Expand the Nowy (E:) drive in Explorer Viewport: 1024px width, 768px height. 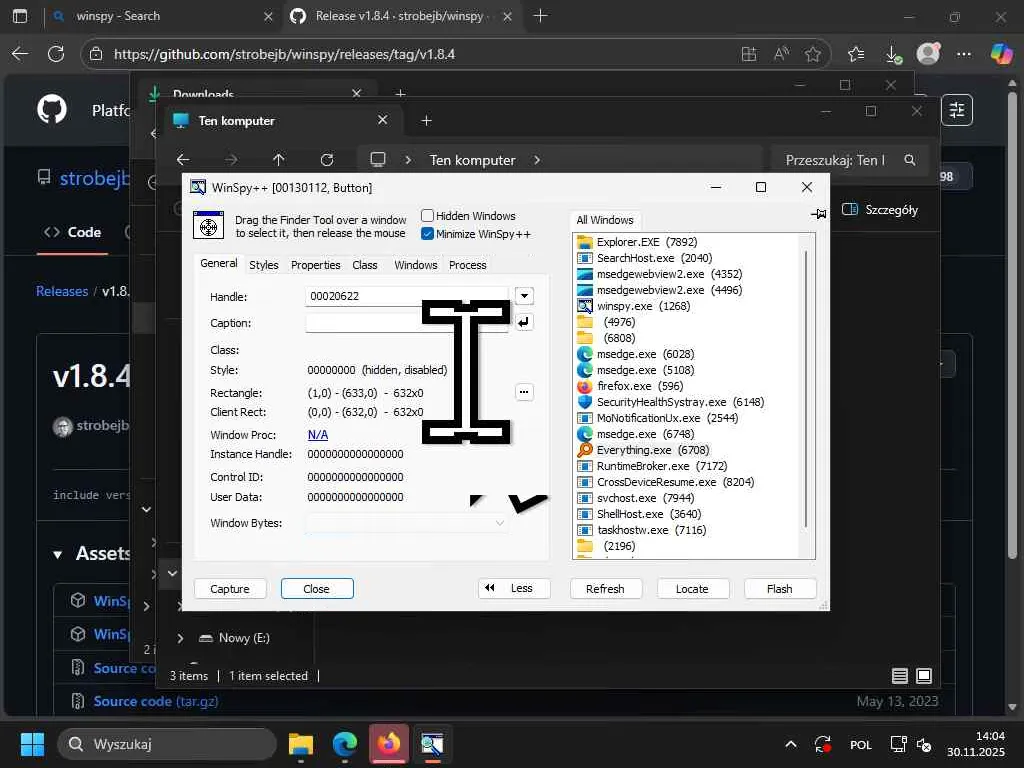click(x=180, y=638)
